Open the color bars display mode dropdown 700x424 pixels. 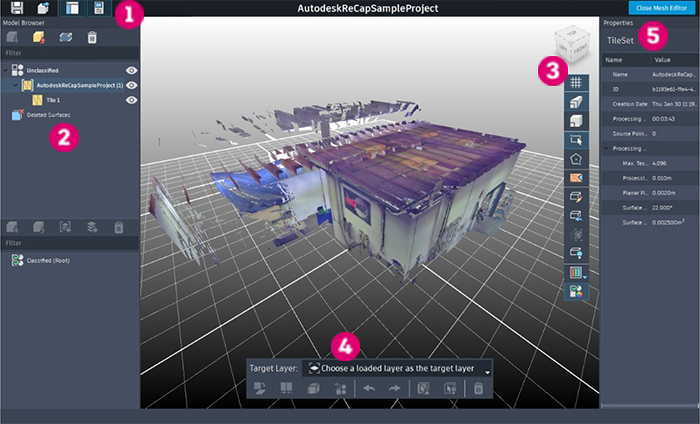[577, 272]
